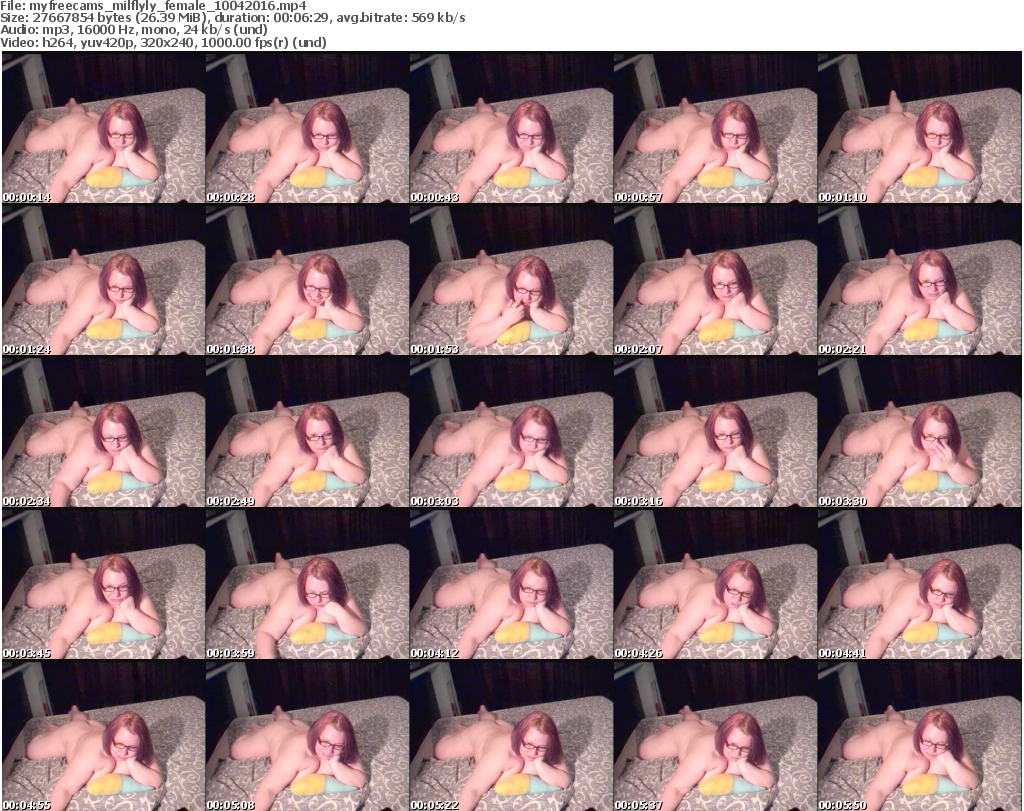Choose the still captured at 00:04:12

tap(511, 584)
